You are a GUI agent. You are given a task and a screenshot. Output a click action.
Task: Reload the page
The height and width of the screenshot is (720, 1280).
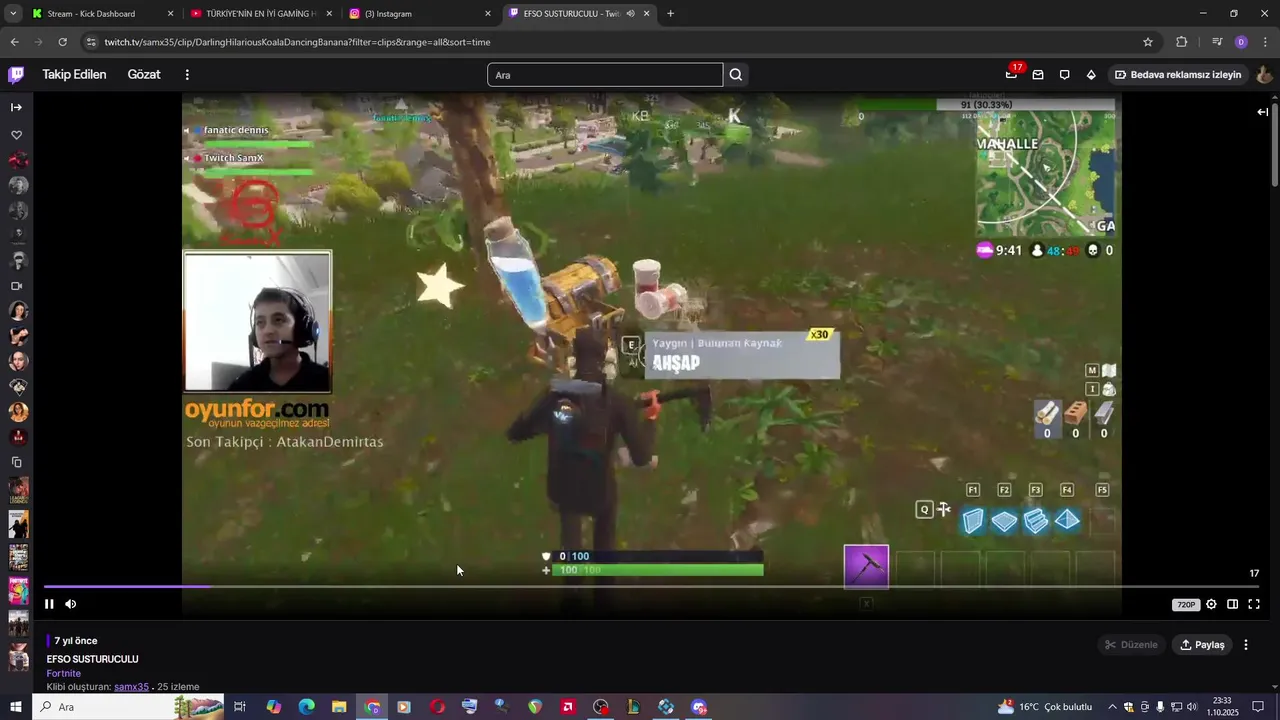[x=62, y=42]
